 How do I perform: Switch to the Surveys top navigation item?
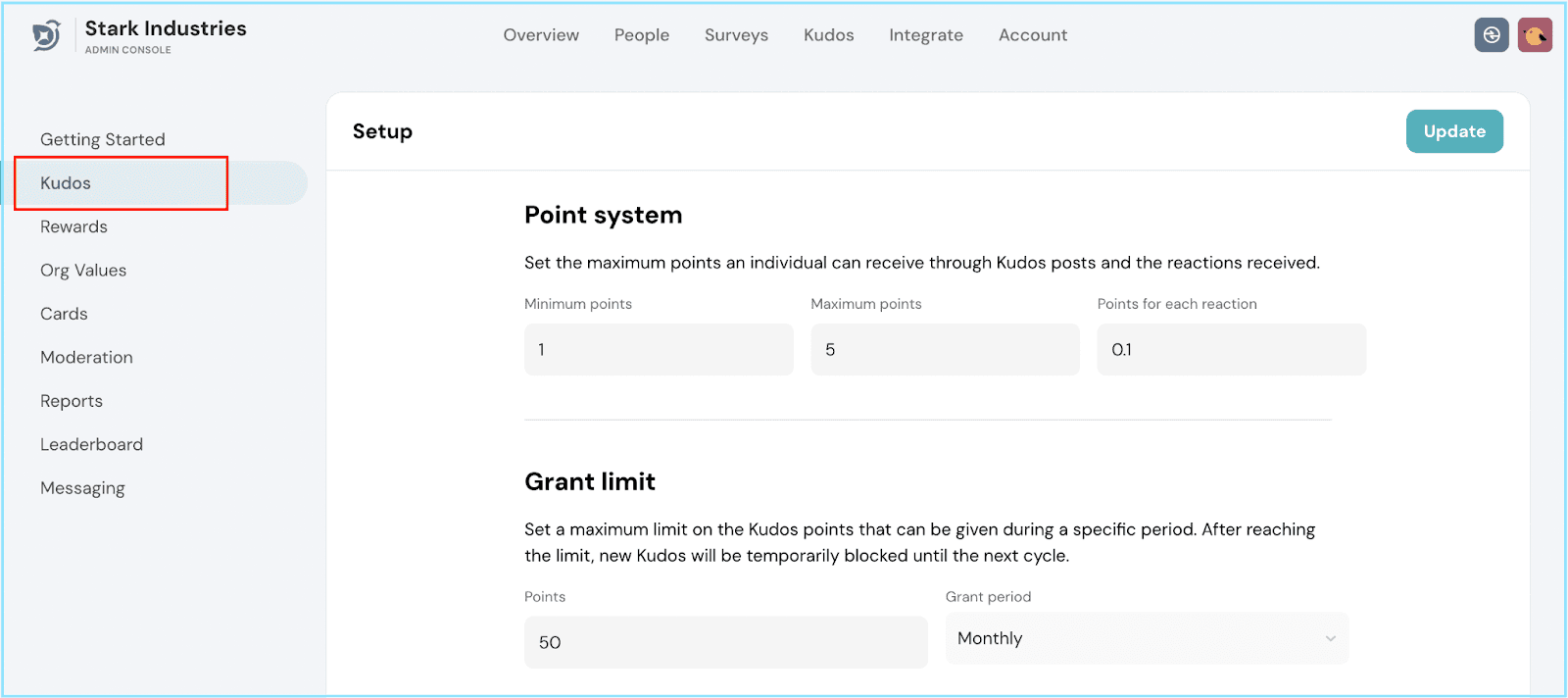pyautogui.click(x=736, y=35)
